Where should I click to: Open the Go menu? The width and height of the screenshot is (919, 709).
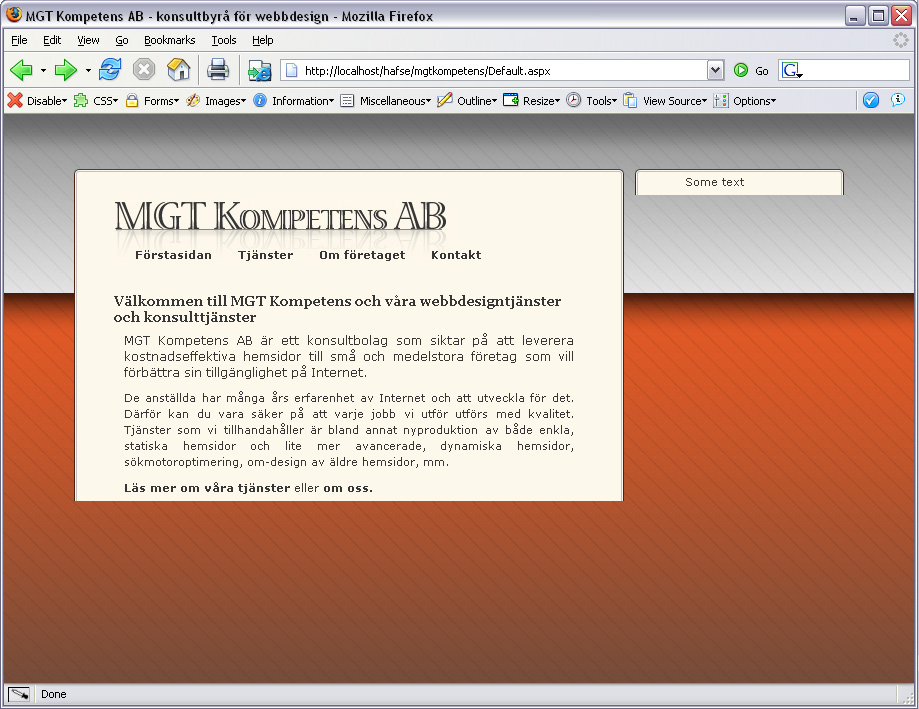pyautogui.click(x=122, y=40)
